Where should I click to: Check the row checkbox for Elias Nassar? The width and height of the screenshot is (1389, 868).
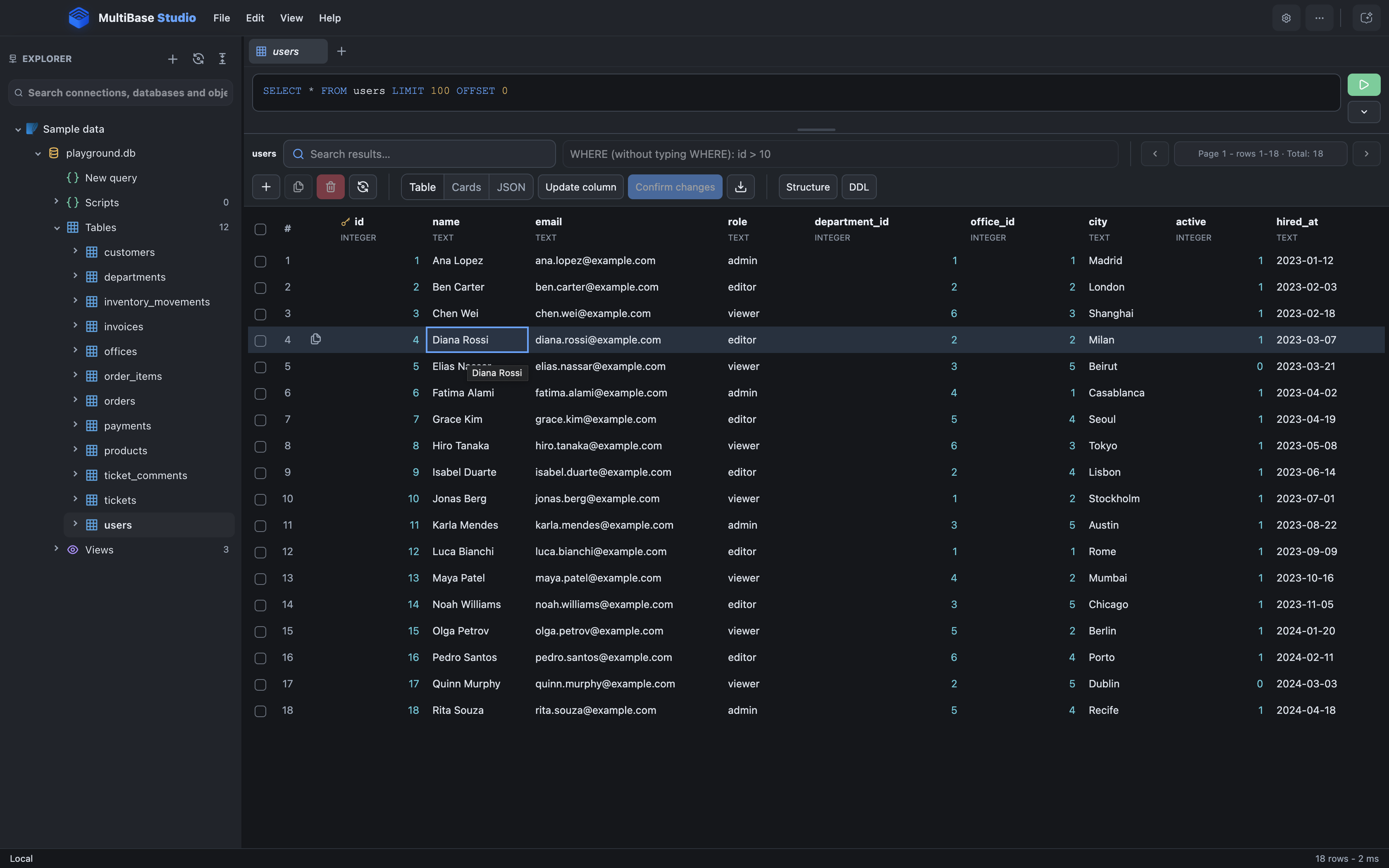[x=260, y=367]
